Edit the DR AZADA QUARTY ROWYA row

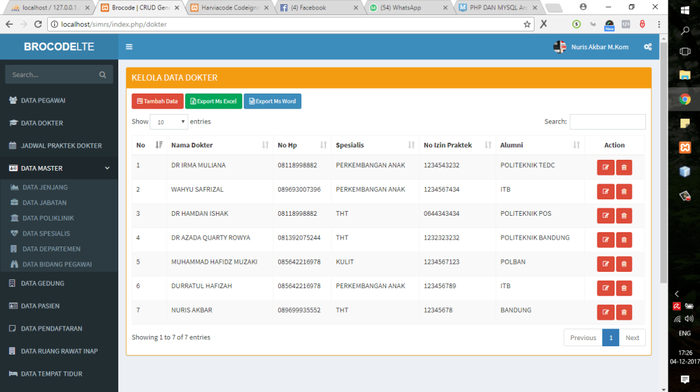coord(605,240)
